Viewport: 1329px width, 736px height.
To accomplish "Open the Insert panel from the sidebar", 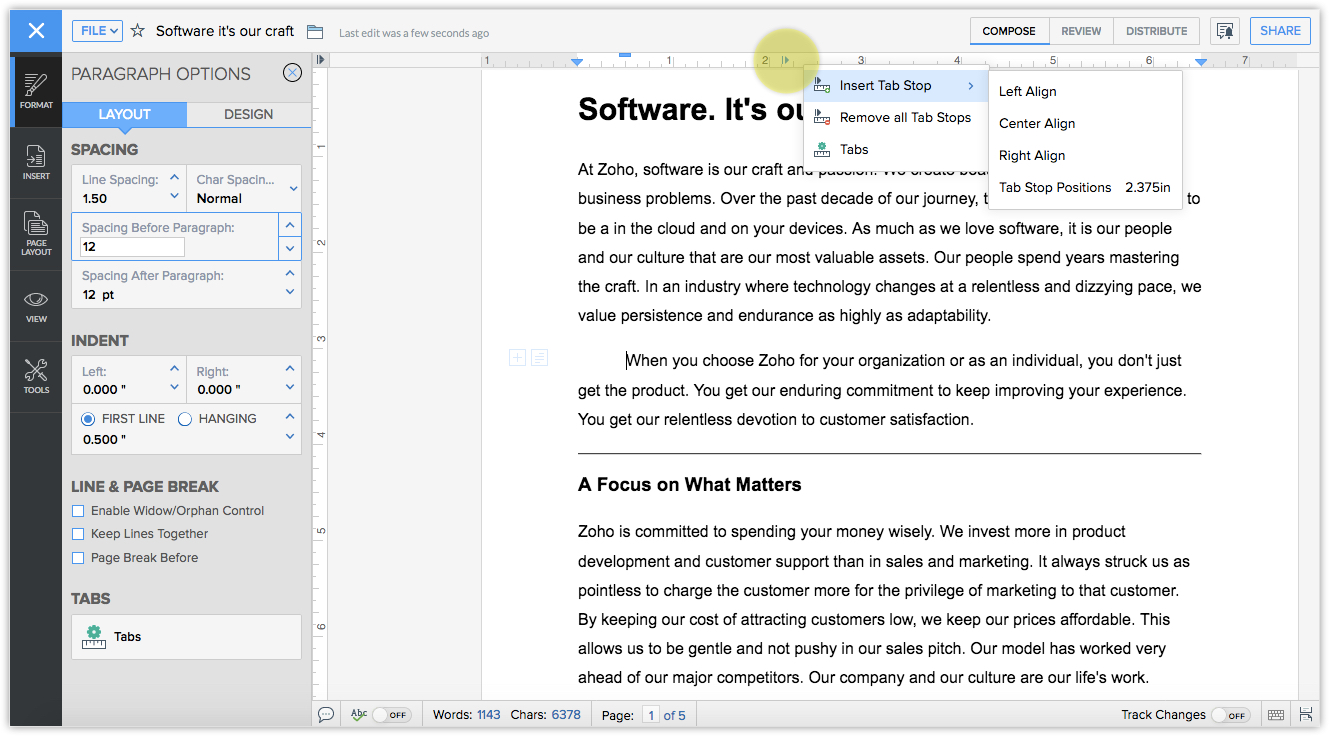I will 36,162.
